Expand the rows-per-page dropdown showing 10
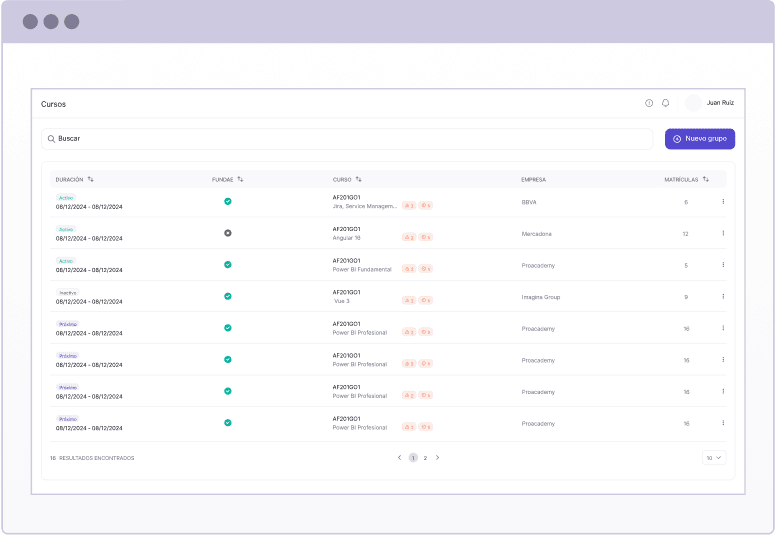 click(x=714, y=458)
